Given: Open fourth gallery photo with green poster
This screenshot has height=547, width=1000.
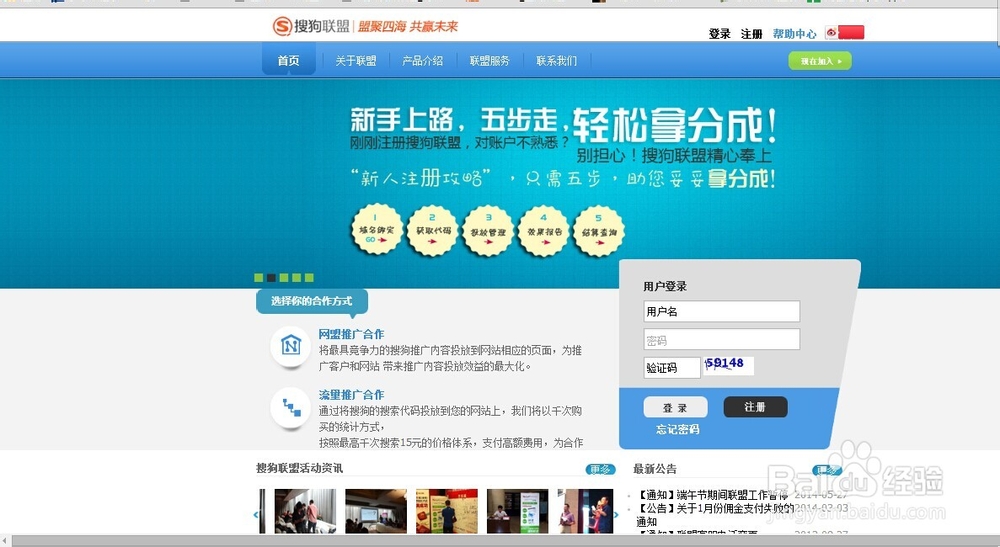Looking at the screenshot, I should tap(517, 511).
